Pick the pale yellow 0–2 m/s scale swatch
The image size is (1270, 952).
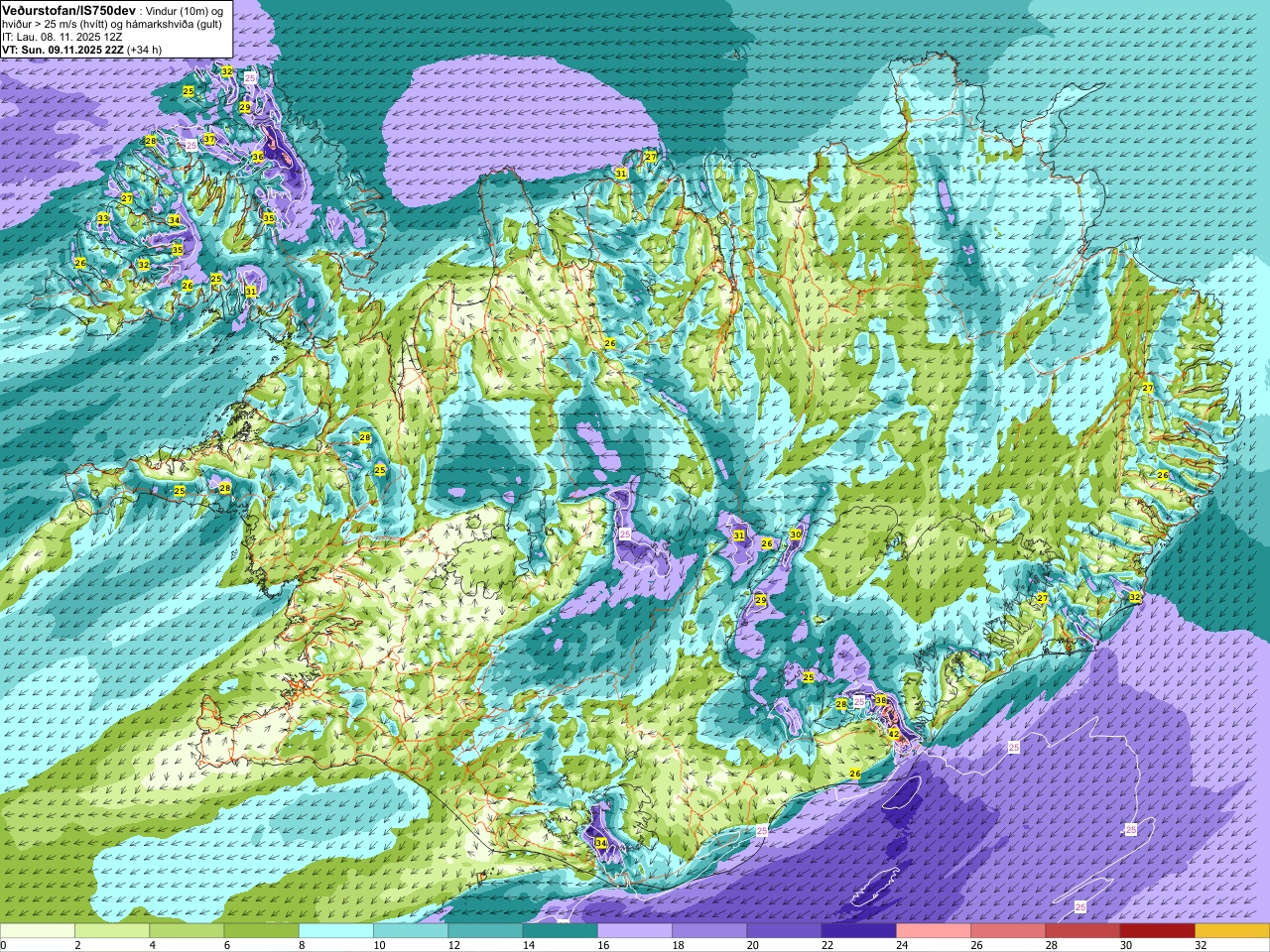click(x=38, y=931)
